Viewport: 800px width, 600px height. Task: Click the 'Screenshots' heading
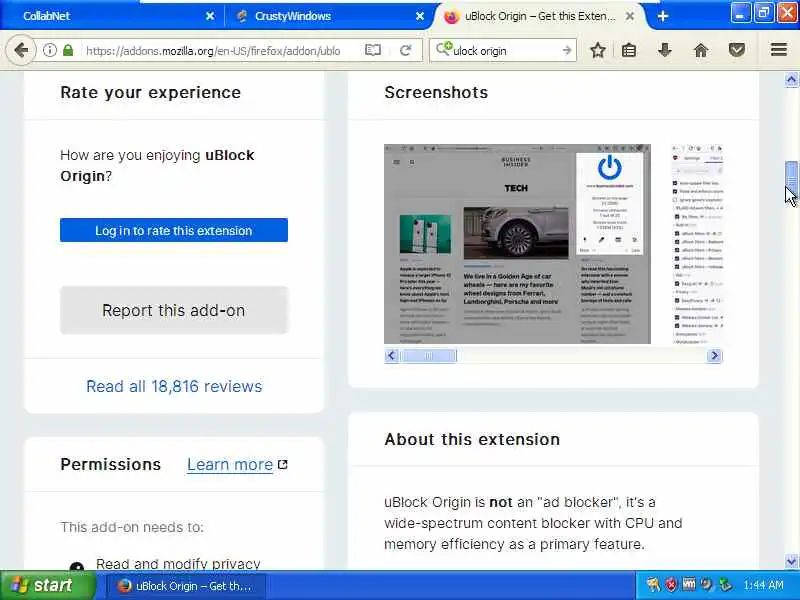(436, 92)
